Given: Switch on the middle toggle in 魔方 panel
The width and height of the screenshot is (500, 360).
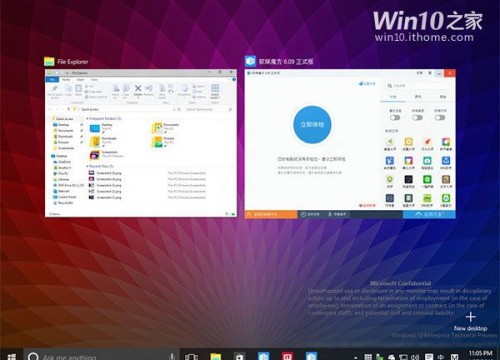Looking at the screenshot, I should pyautogui.click(x=417, y=118).
